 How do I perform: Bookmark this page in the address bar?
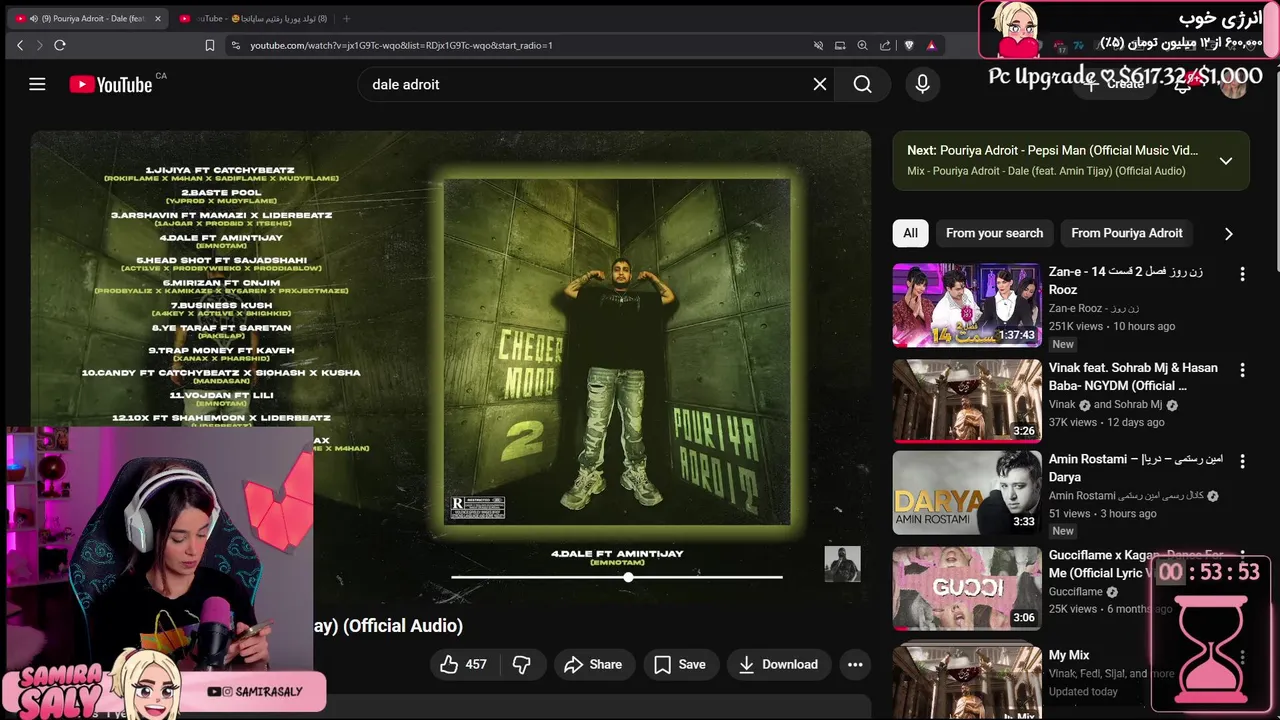click(x=210, y=45)
